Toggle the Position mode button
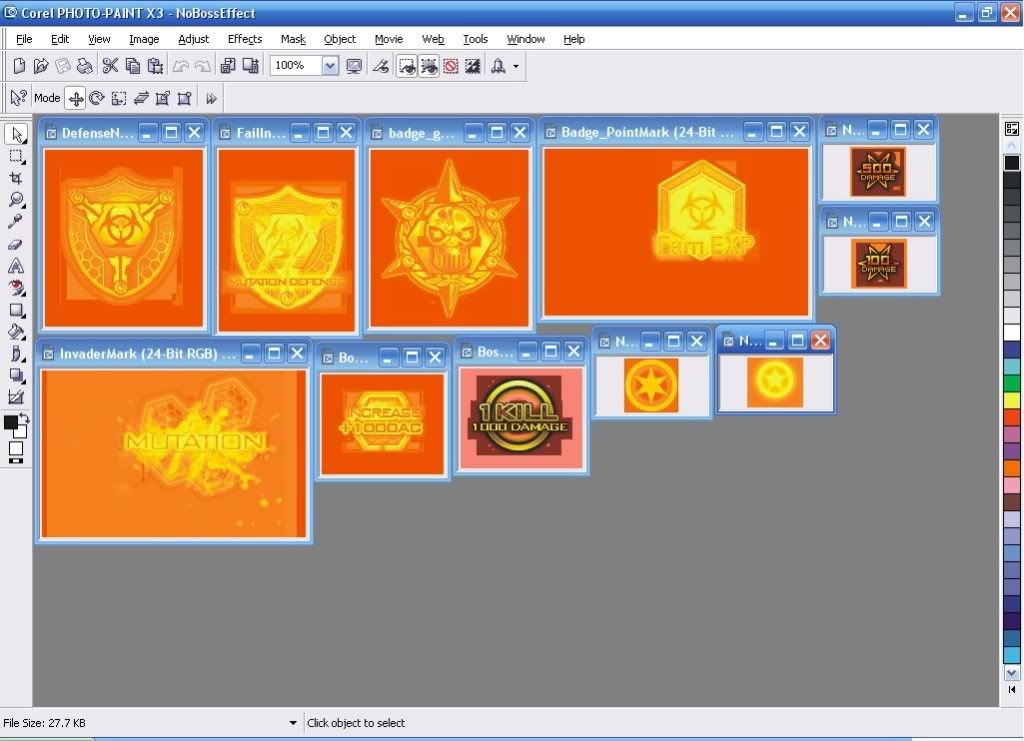 click(x=75, y=98)
